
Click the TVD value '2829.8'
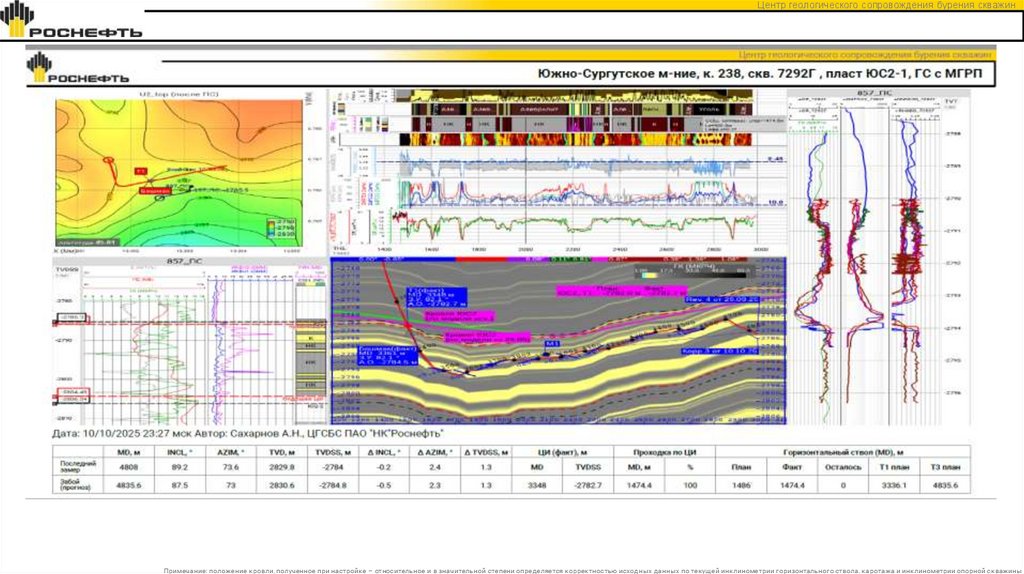coord(281,468)
